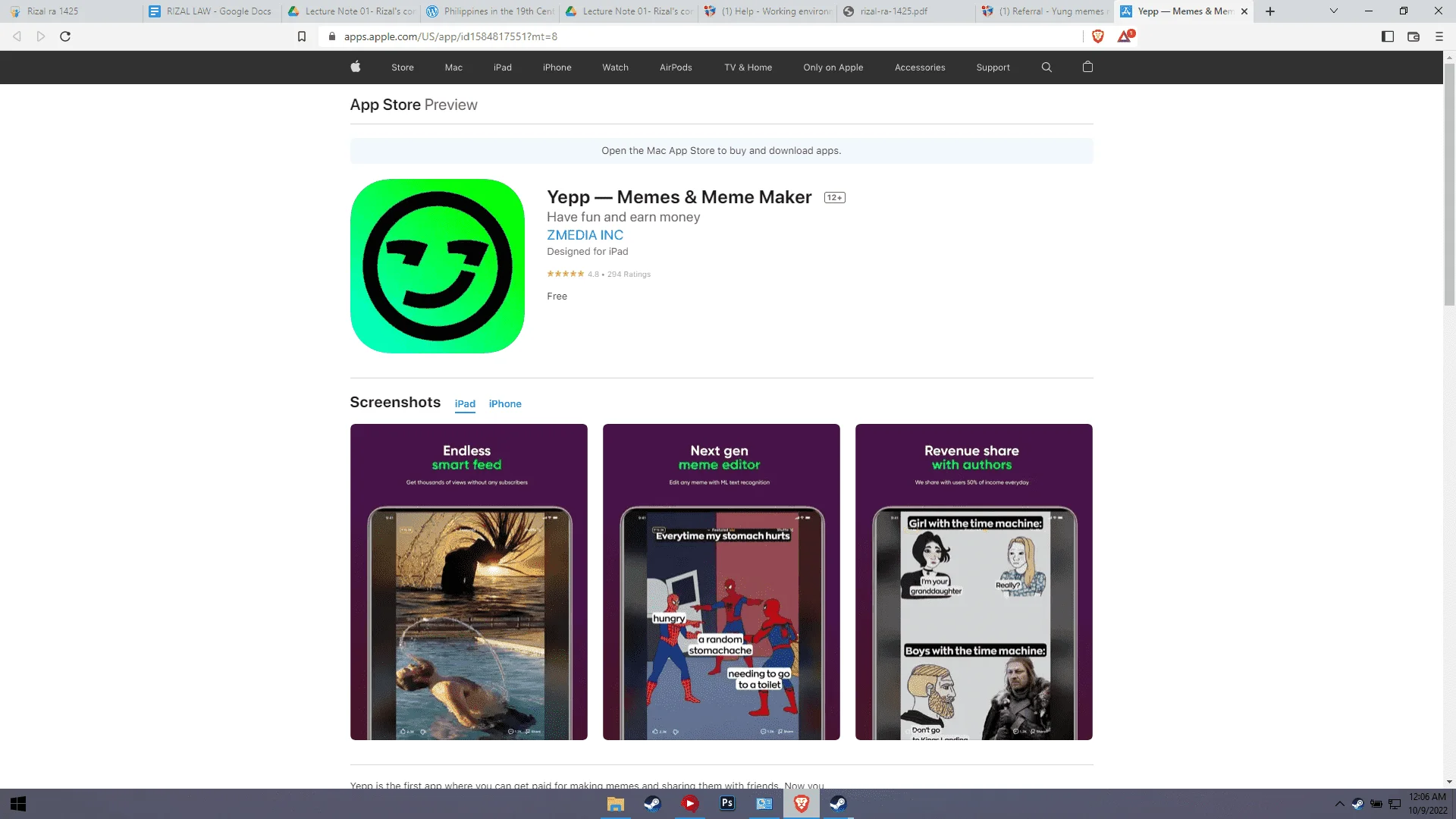
Task: Open the iPhone navigation menu item
Action: 557,67
